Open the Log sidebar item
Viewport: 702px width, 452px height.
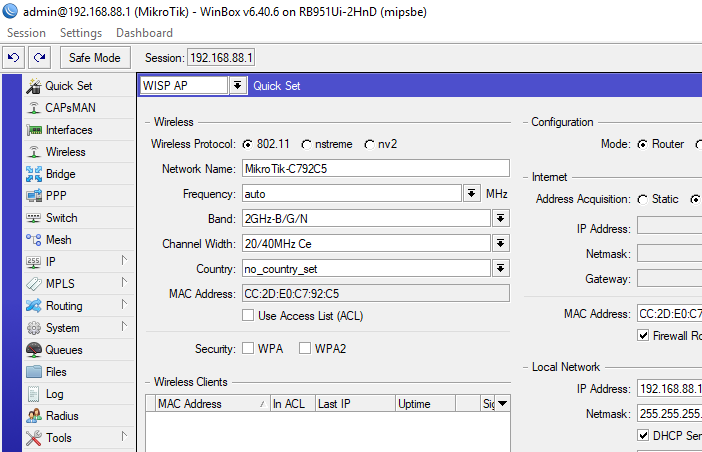click(54, 394)
